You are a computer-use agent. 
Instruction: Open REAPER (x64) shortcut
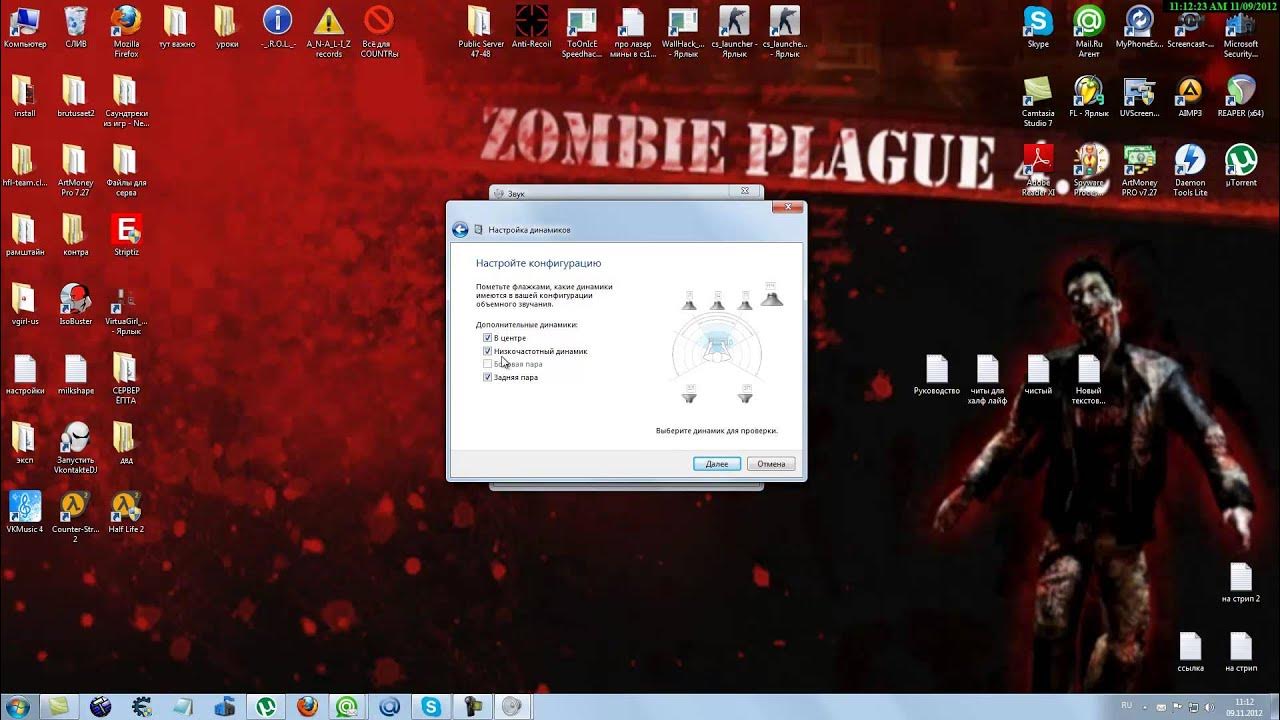(x=1241, y=97)
